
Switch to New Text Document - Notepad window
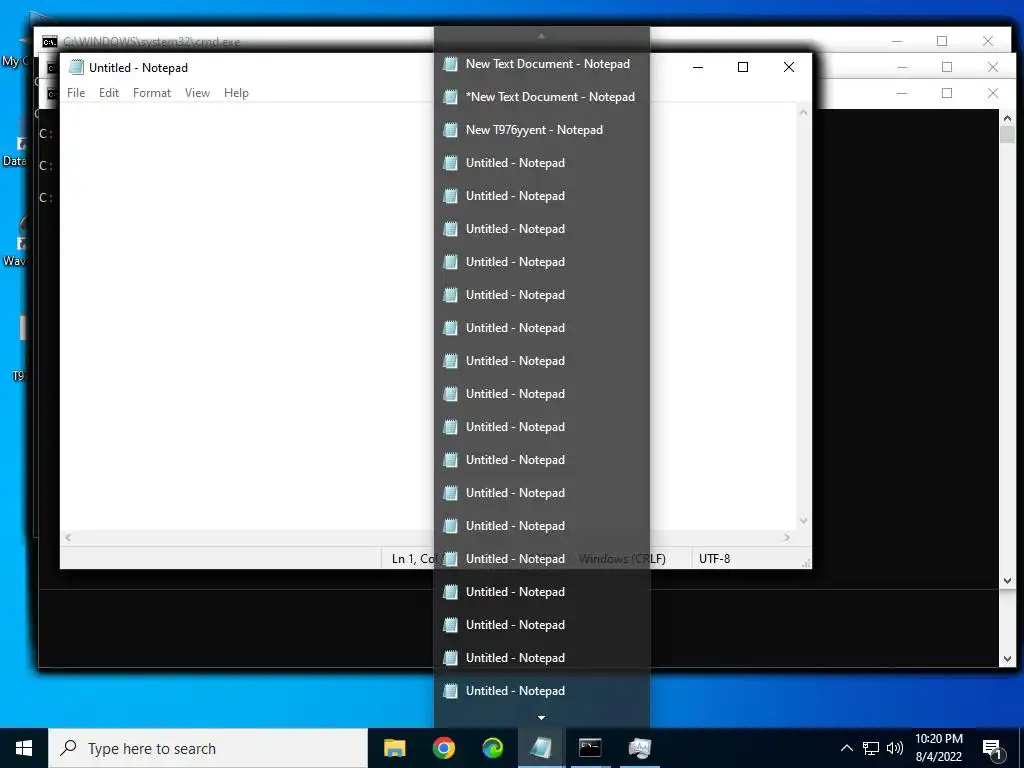541,64
